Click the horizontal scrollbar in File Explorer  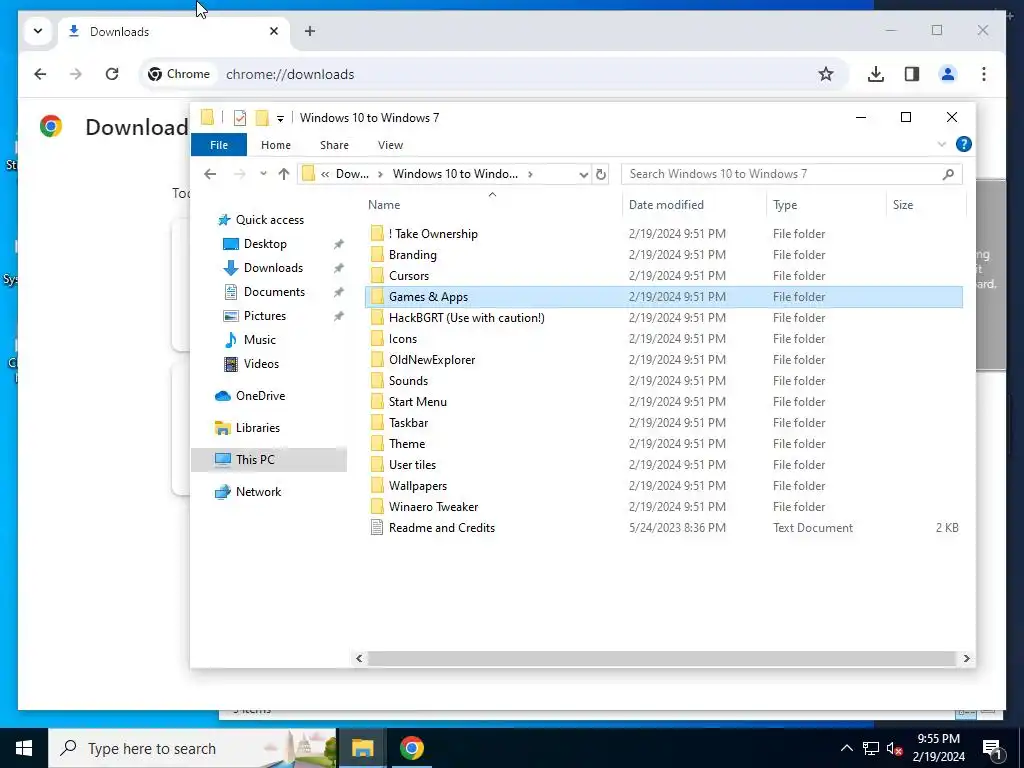pyautogui.click(x=662, y=658)
